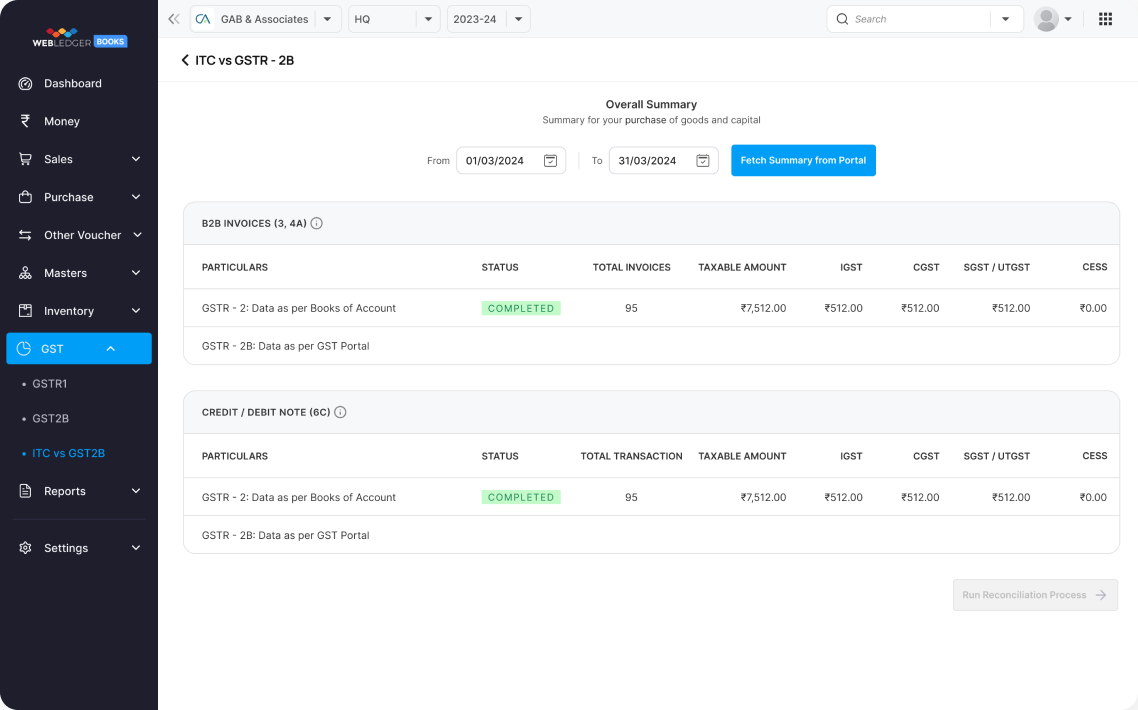Image resolution: width=1138 pixels, height=710 pixels.
Task: Click Fetch Summary from Portal
Action: point(803,160)
